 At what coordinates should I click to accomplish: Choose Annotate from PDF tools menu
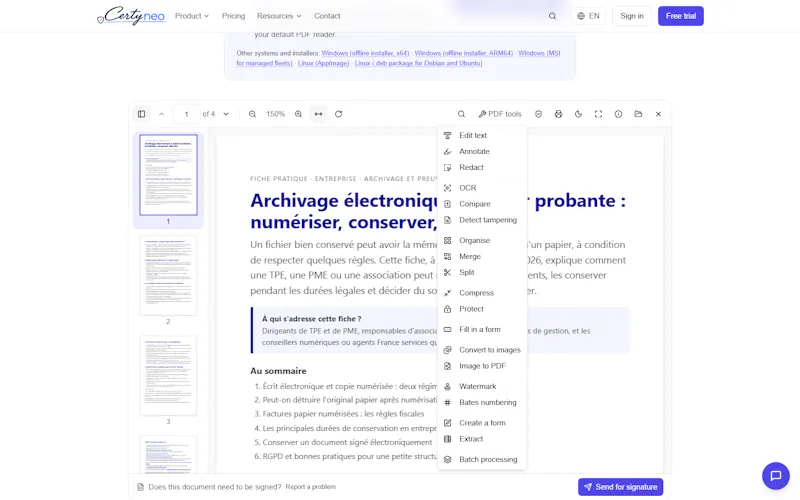(x=482, y=152)
